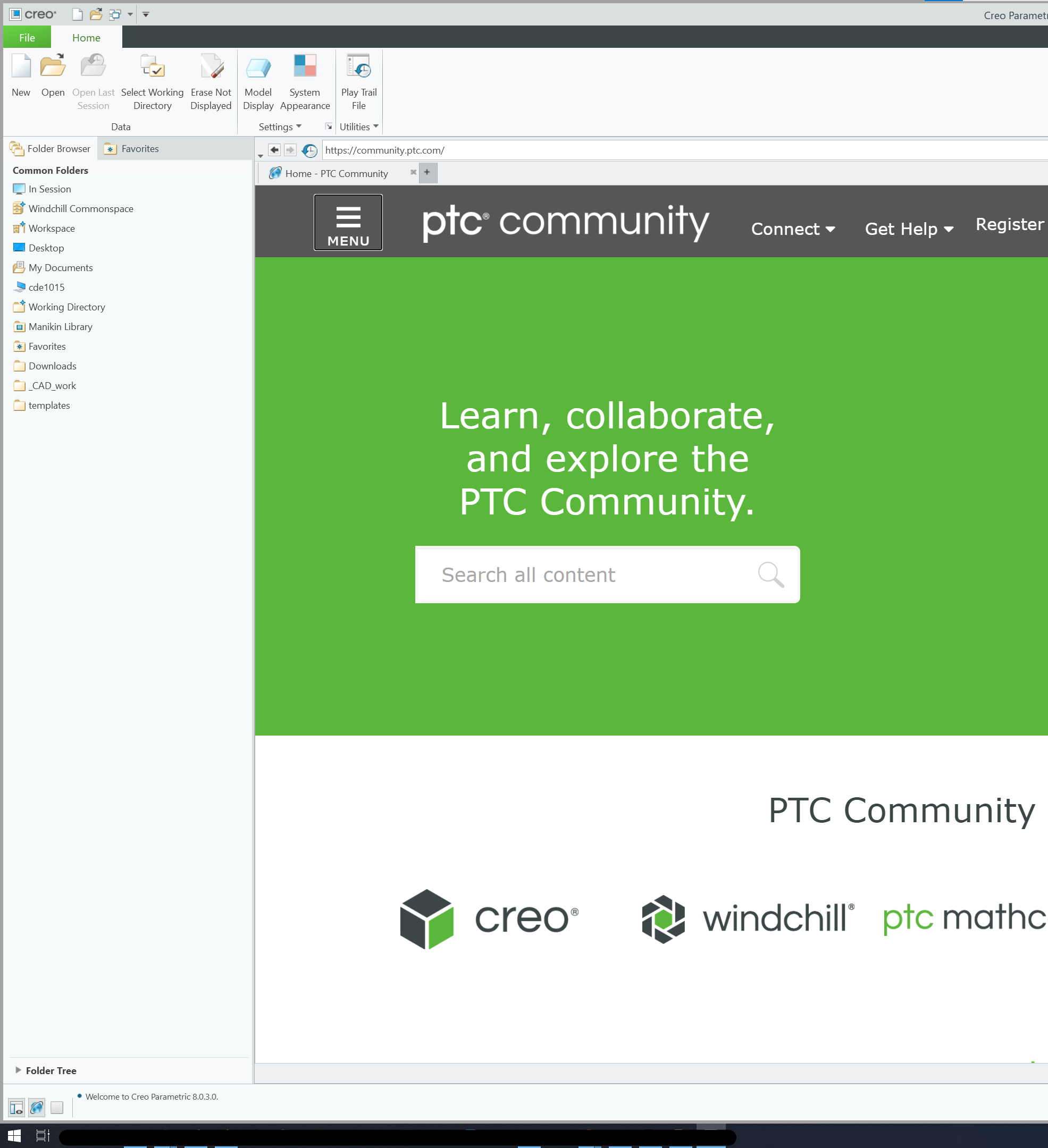This screenshot has height=1148, width=1048.
Task: Switch to the Favorites tab in the navigator
Action: point(139,148)
